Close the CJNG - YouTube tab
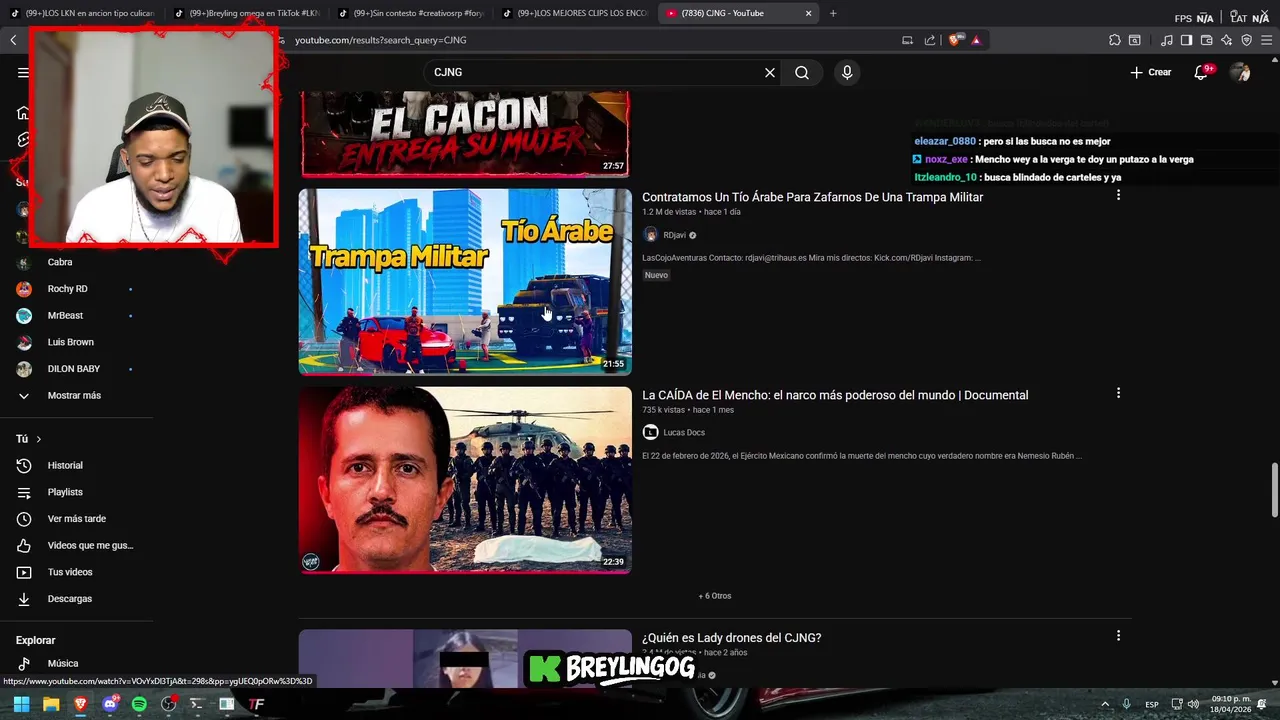 tap(808, 13)
